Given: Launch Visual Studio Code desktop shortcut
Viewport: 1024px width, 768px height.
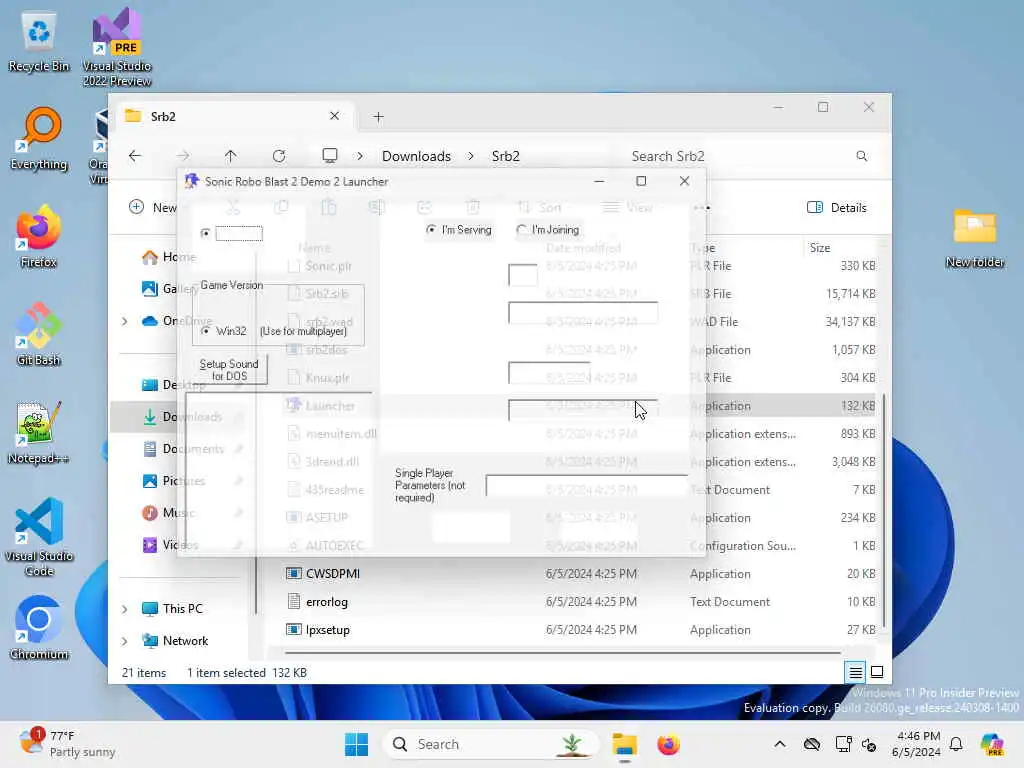Looking at the screenshot, I should (x=39, y=537).
